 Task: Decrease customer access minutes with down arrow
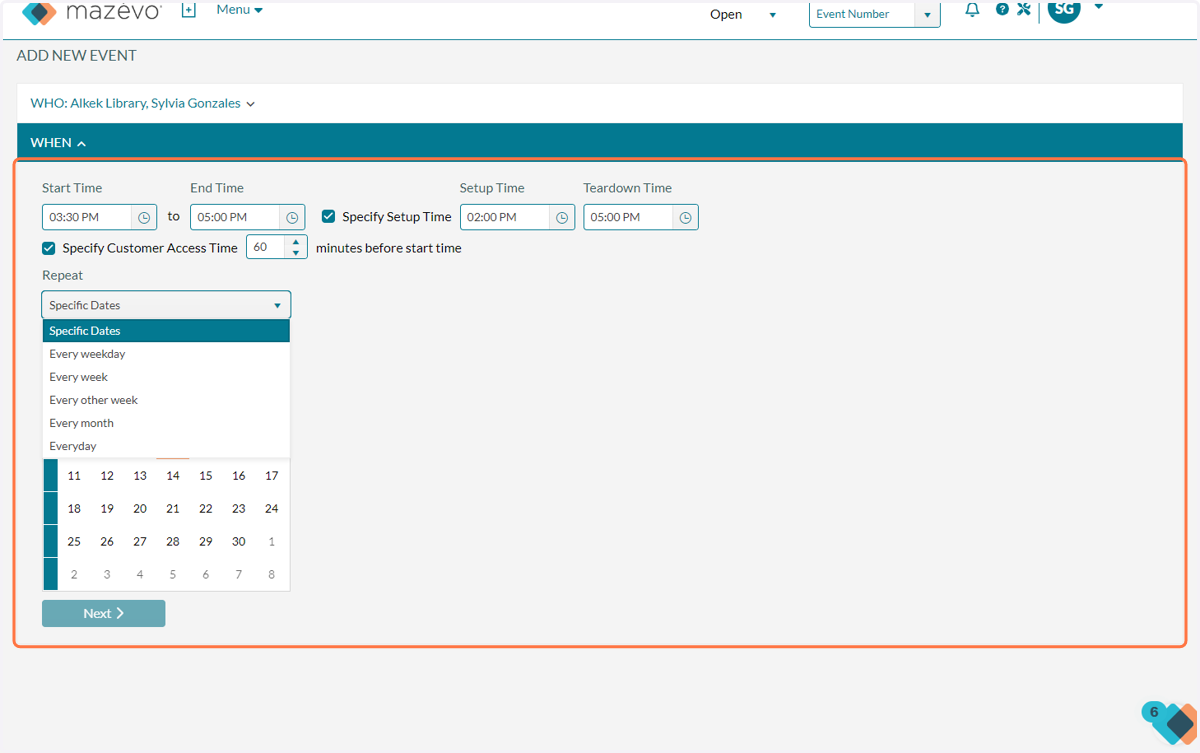click(296, 253)
